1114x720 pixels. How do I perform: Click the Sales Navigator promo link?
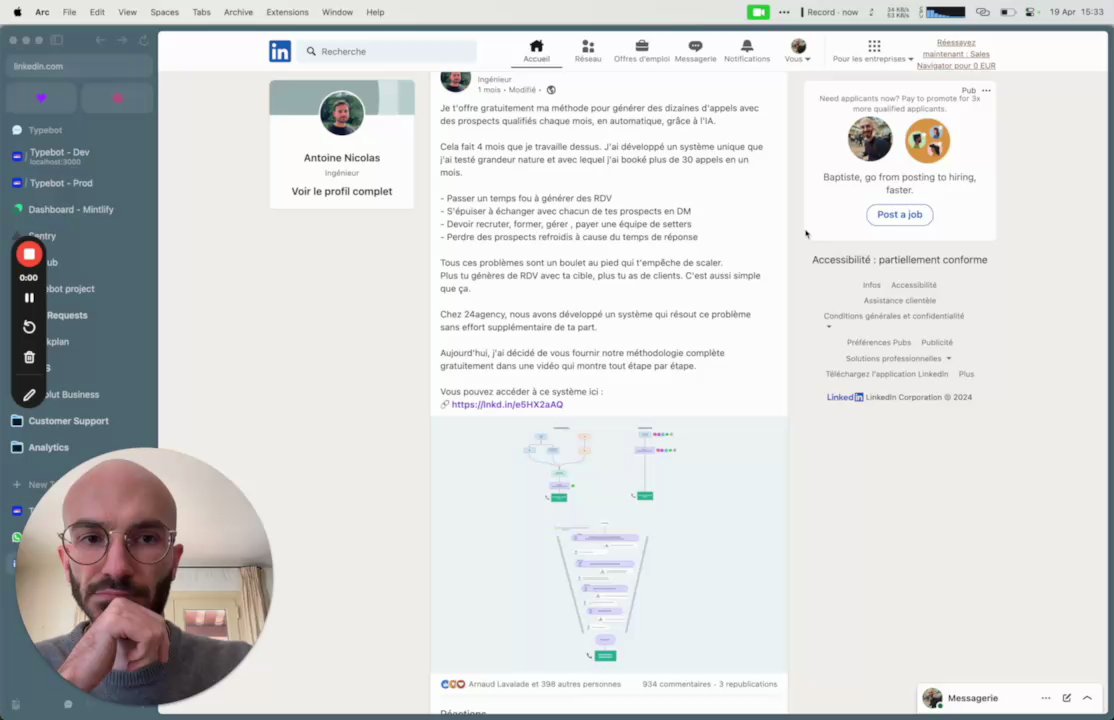tap(956, 54)
